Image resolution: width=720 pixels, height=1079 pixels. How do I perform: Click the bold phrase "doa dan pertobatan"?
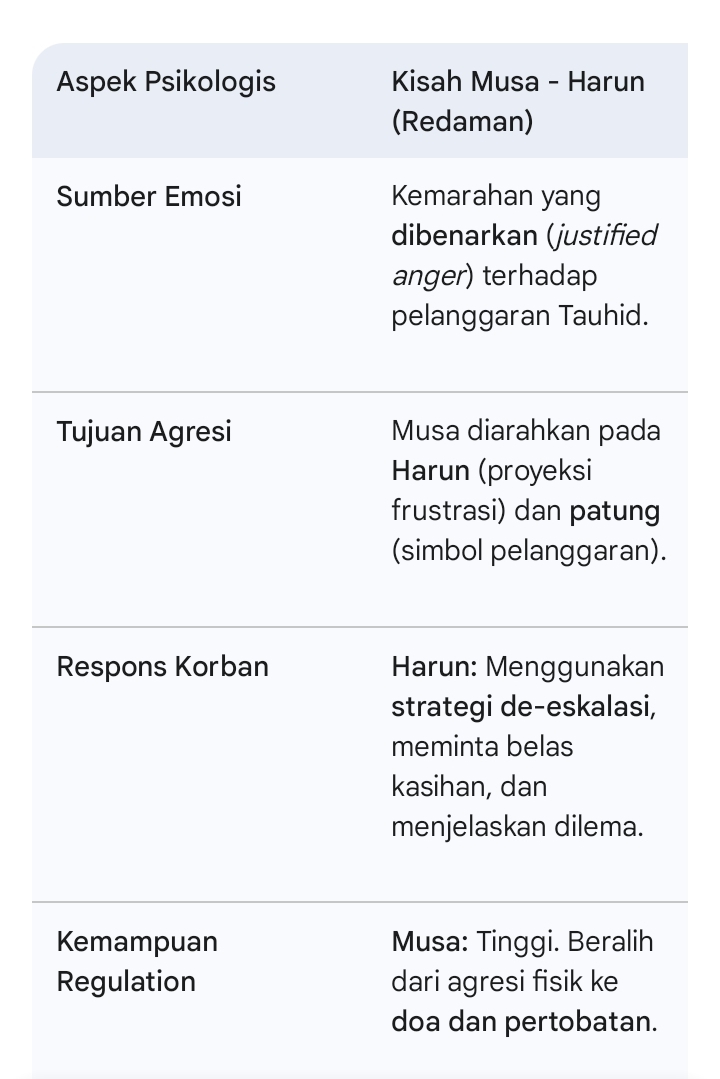point(521,1021)
